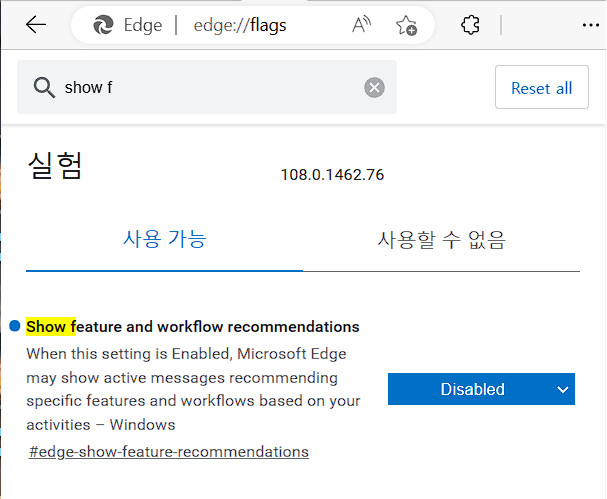Open the Extensions puzzle icon
The width and height of the screenshot is (607, 499).
point(470,25)
